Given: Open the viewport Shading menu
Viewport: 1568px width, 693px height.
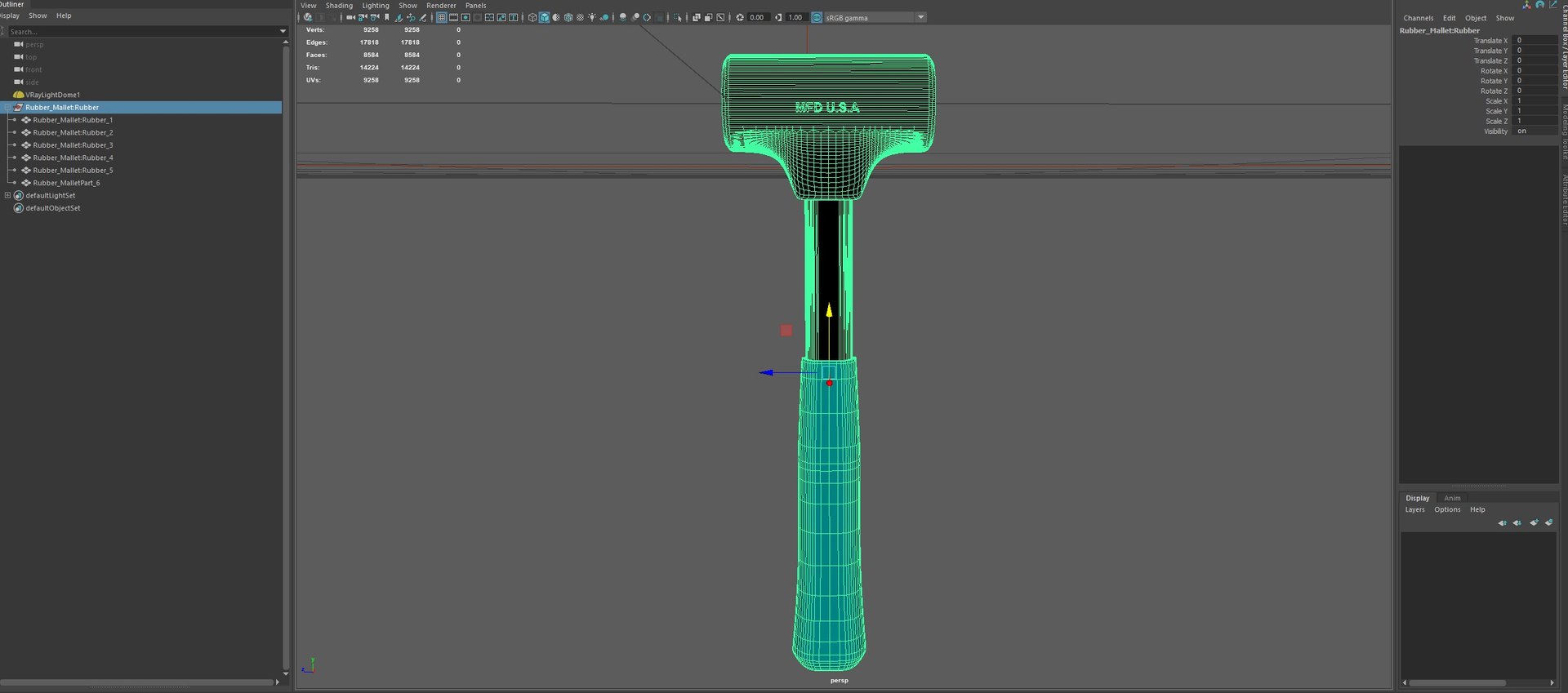Looking at the screenshot, I should coord(339,6).
